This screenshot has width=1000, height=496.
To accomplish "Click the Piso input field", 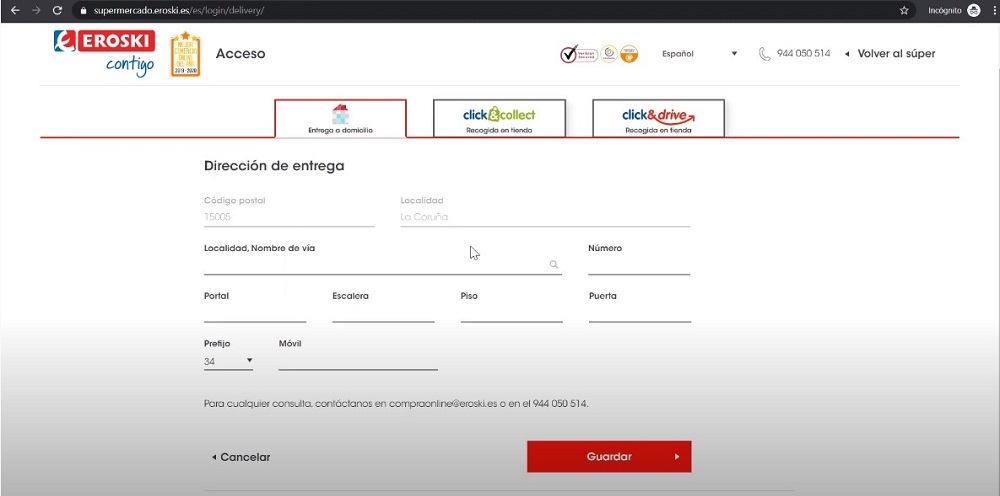I will tap(511, 313).
